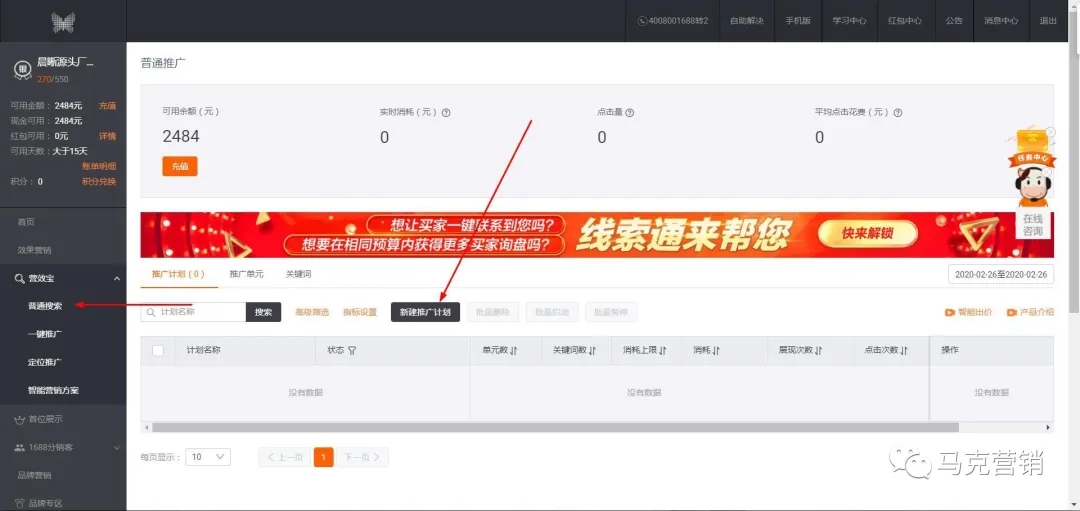Screen dimensions: 1080x511
Task: Collapse the 营效宝 sidebar section
Action: (116, 278)
